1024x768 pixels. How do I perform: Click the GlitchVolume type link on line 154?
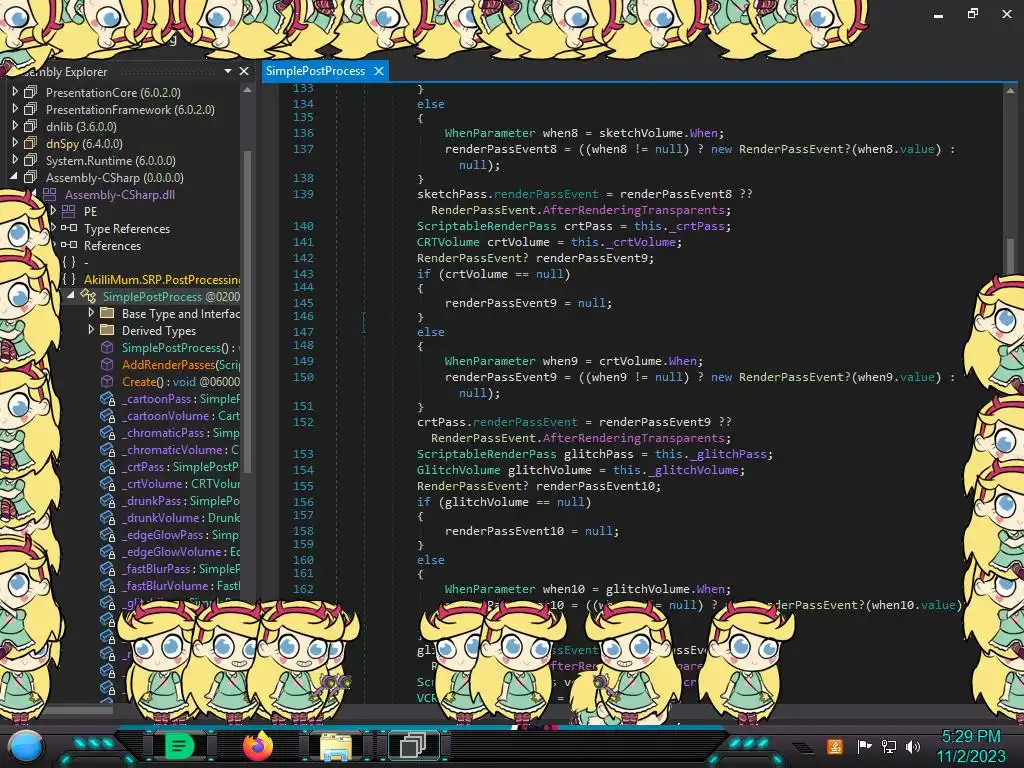458,470
